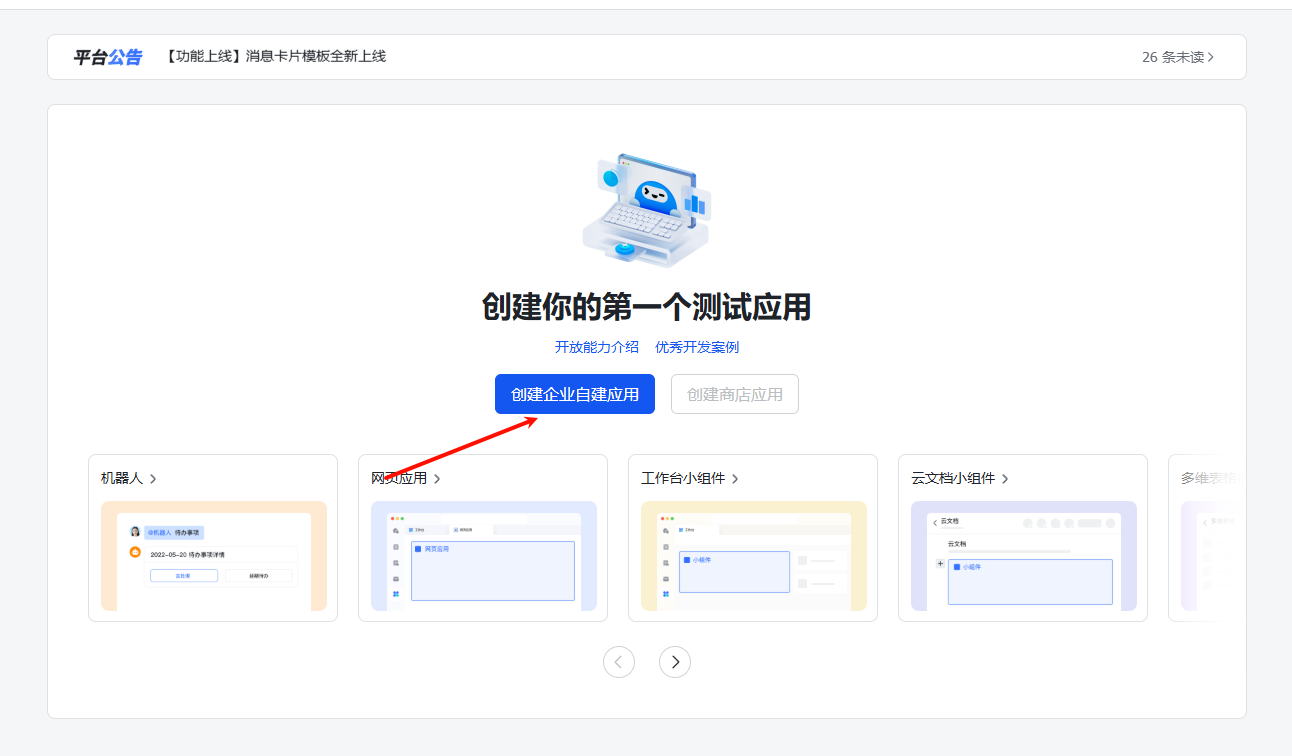
Task: Go to previous carousel page arrow
Action: coord(619,662)
